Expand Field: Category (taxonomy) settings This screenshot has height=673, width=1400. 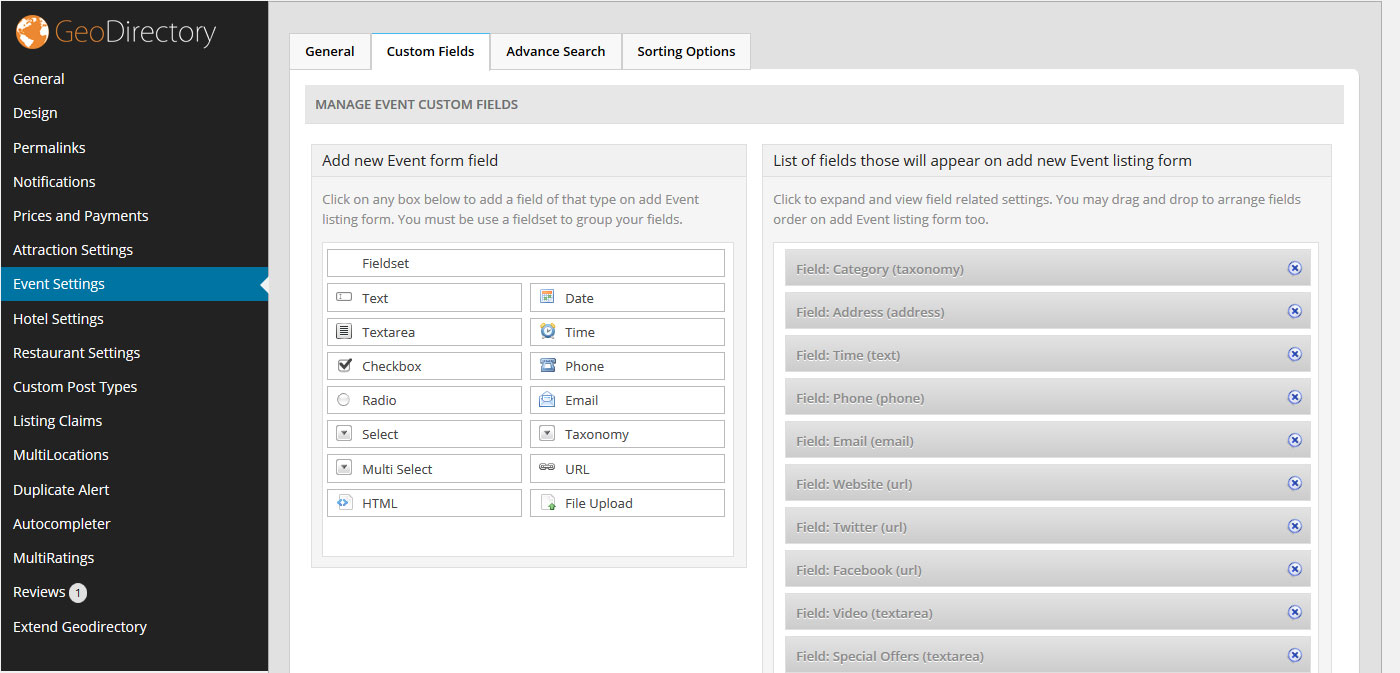pyautogui.click(x=1047, y=268)
